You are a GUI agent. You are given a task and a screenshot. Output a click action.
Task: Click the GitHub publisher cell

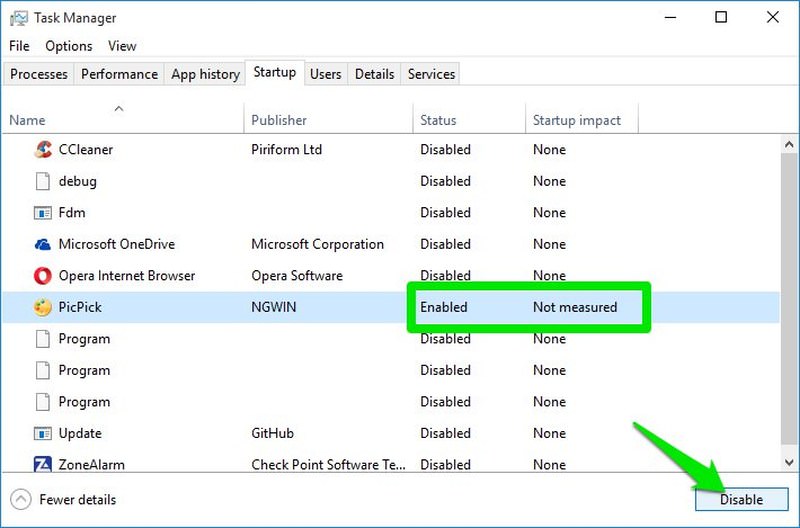(x=272, y=434)
